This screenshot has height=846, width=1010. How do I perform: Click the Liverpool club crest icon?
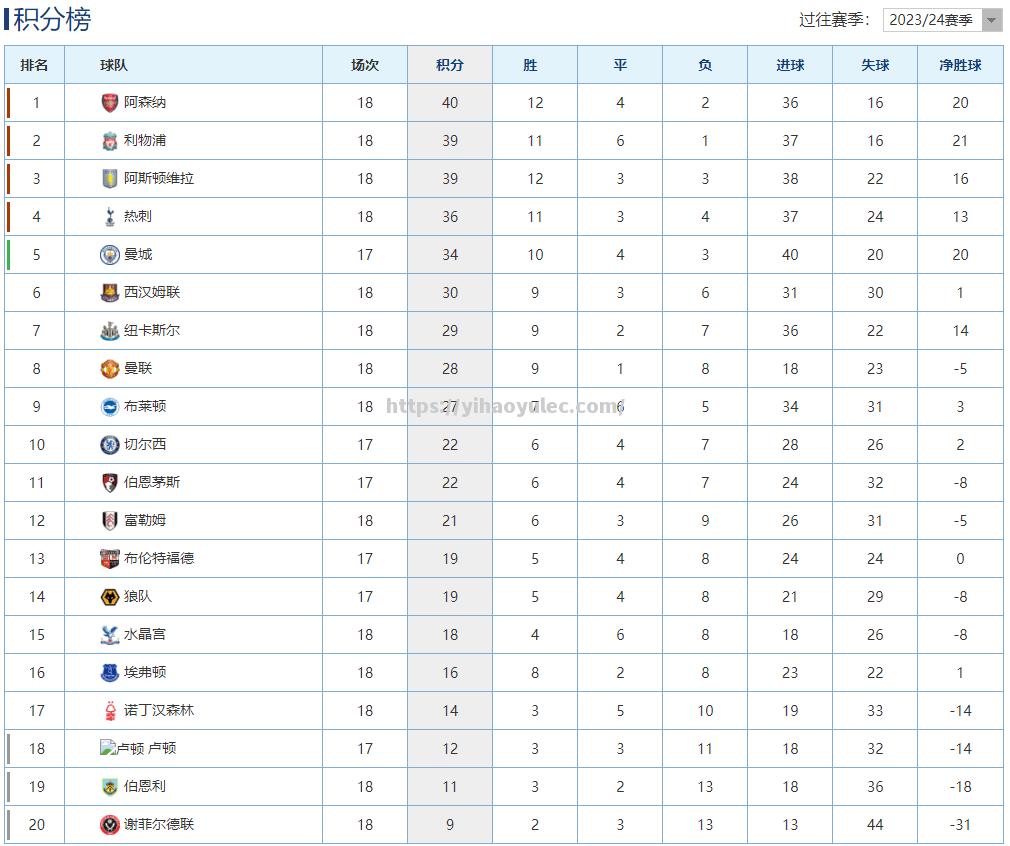click(110, 140)
